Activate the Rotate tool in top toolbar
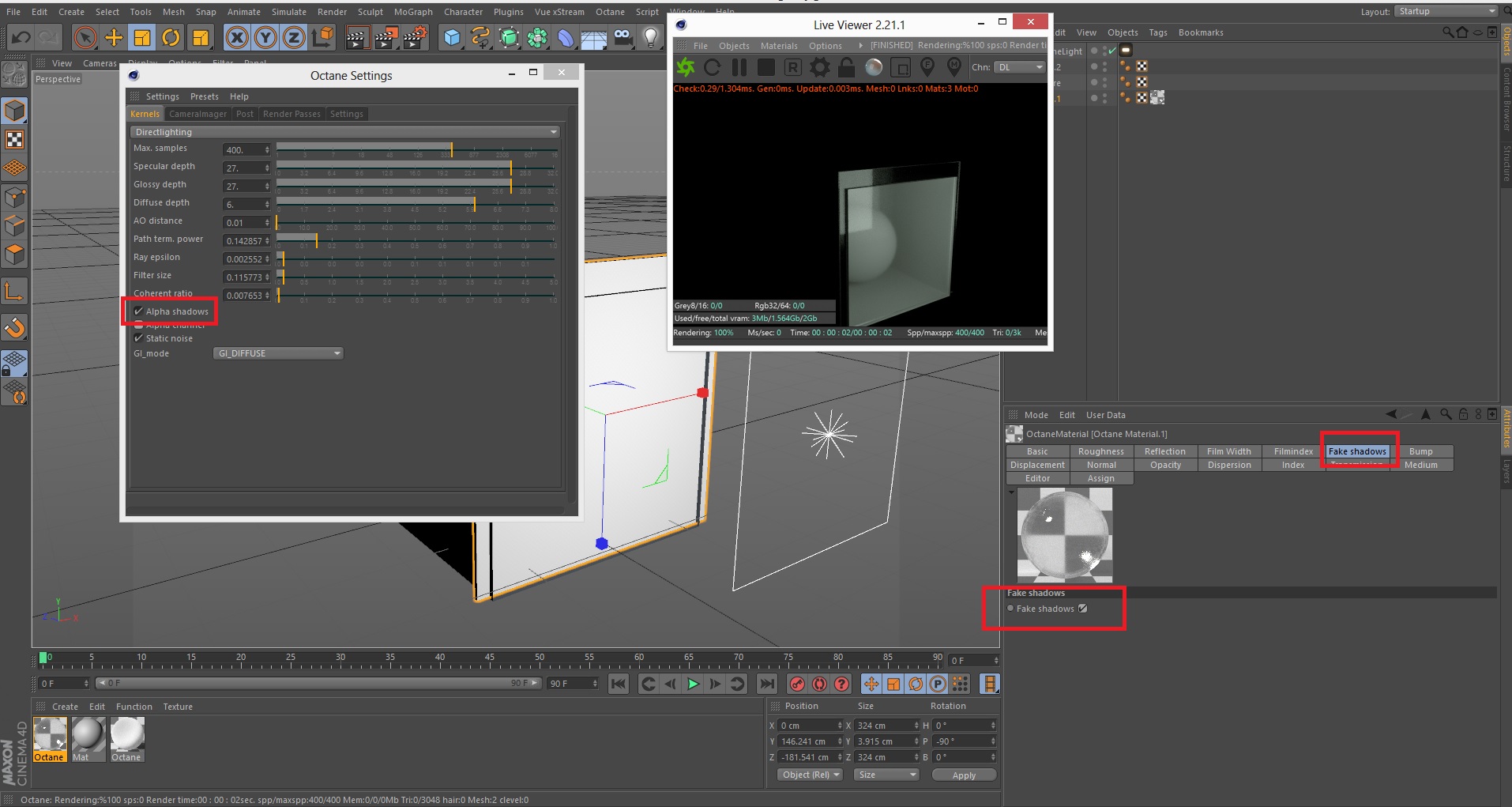This screenshot has height=807, width=1512. coord(171,37)
